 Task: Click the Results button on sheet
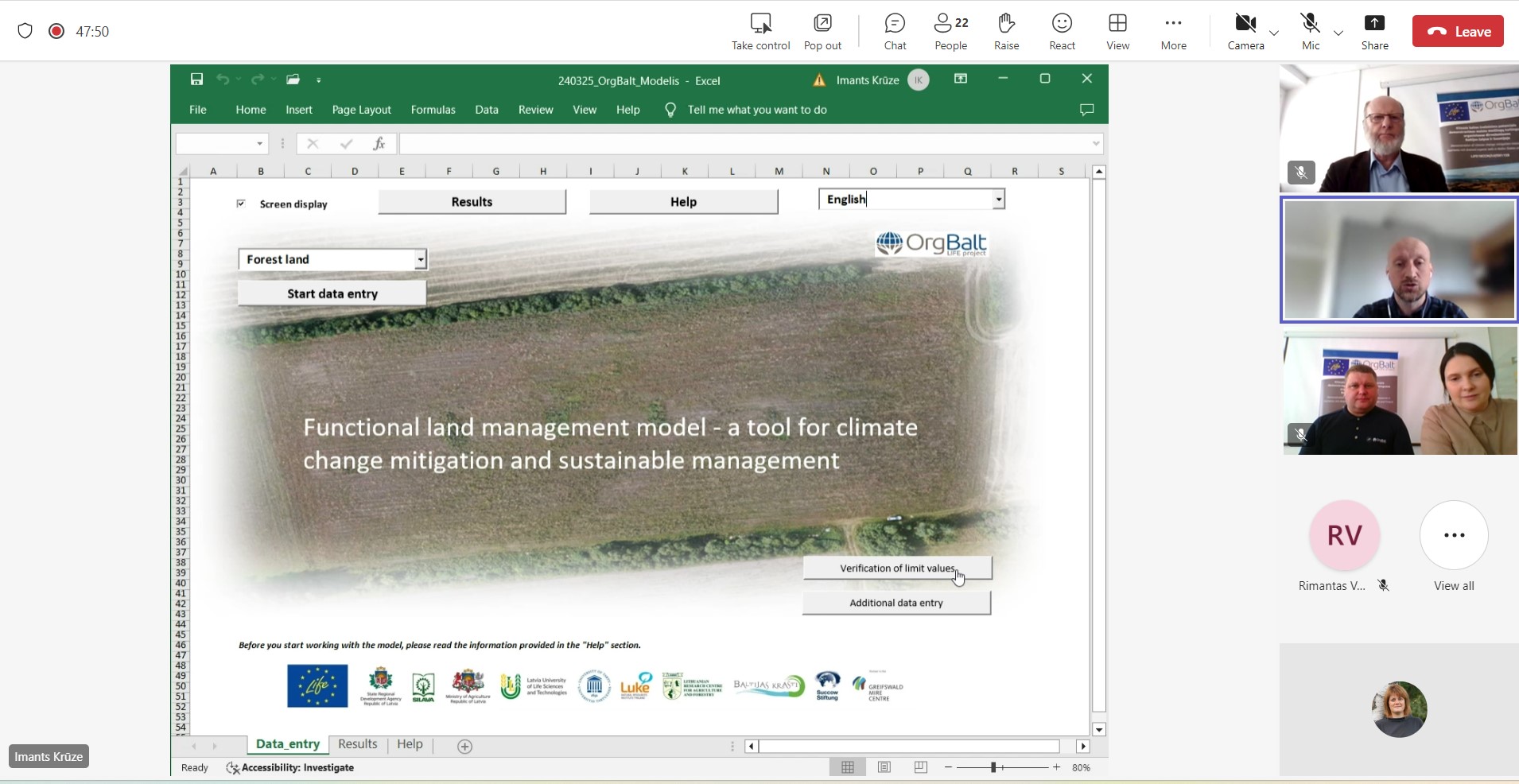pos(472,202)
